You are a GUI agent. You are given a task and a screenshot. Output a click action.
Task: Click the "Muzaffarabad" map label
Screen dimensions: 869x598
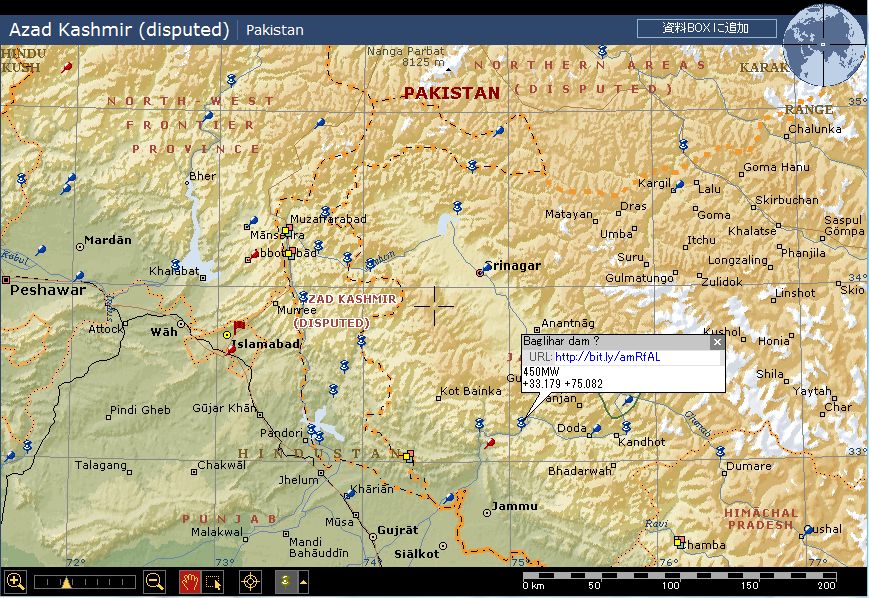coord(328,219)
